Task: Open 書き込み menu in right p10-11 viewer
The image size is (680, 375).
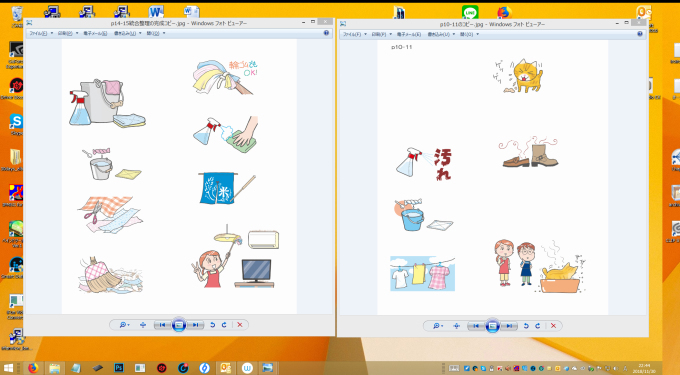Action: (441, 34)
